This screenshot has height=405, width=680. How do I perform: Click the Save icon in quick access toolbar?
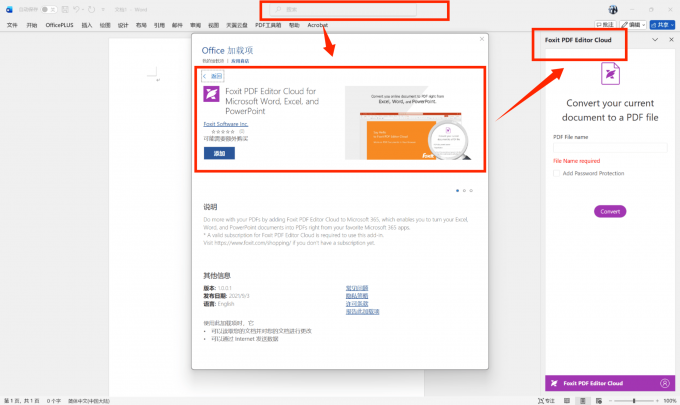click(x=65, y=9)
